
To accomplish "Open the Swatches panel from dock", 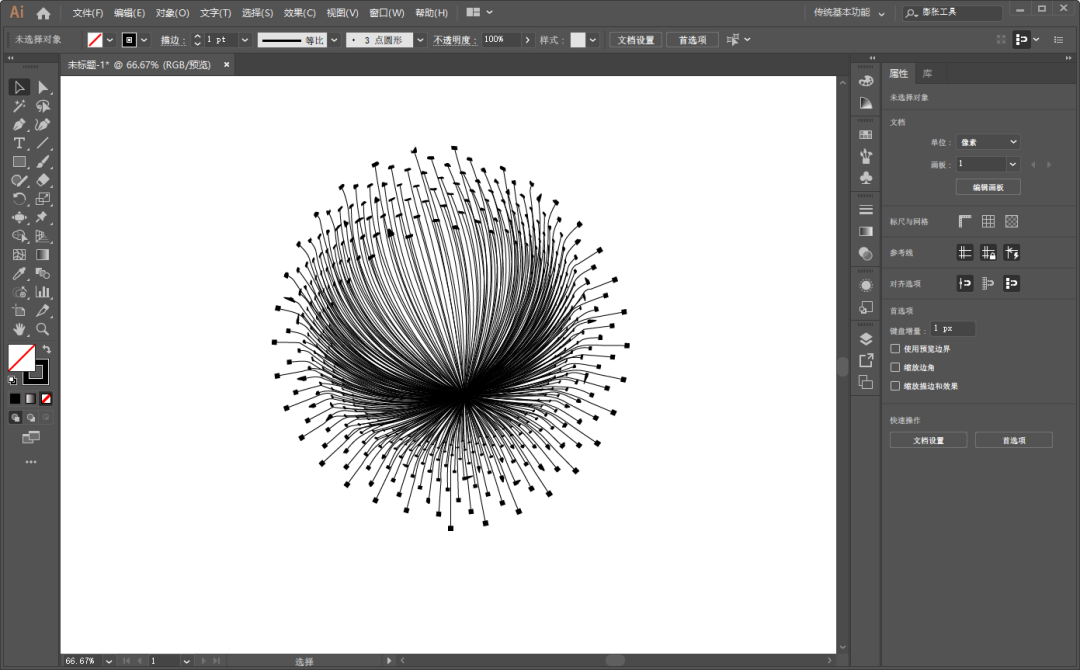I will pos(866,135).
